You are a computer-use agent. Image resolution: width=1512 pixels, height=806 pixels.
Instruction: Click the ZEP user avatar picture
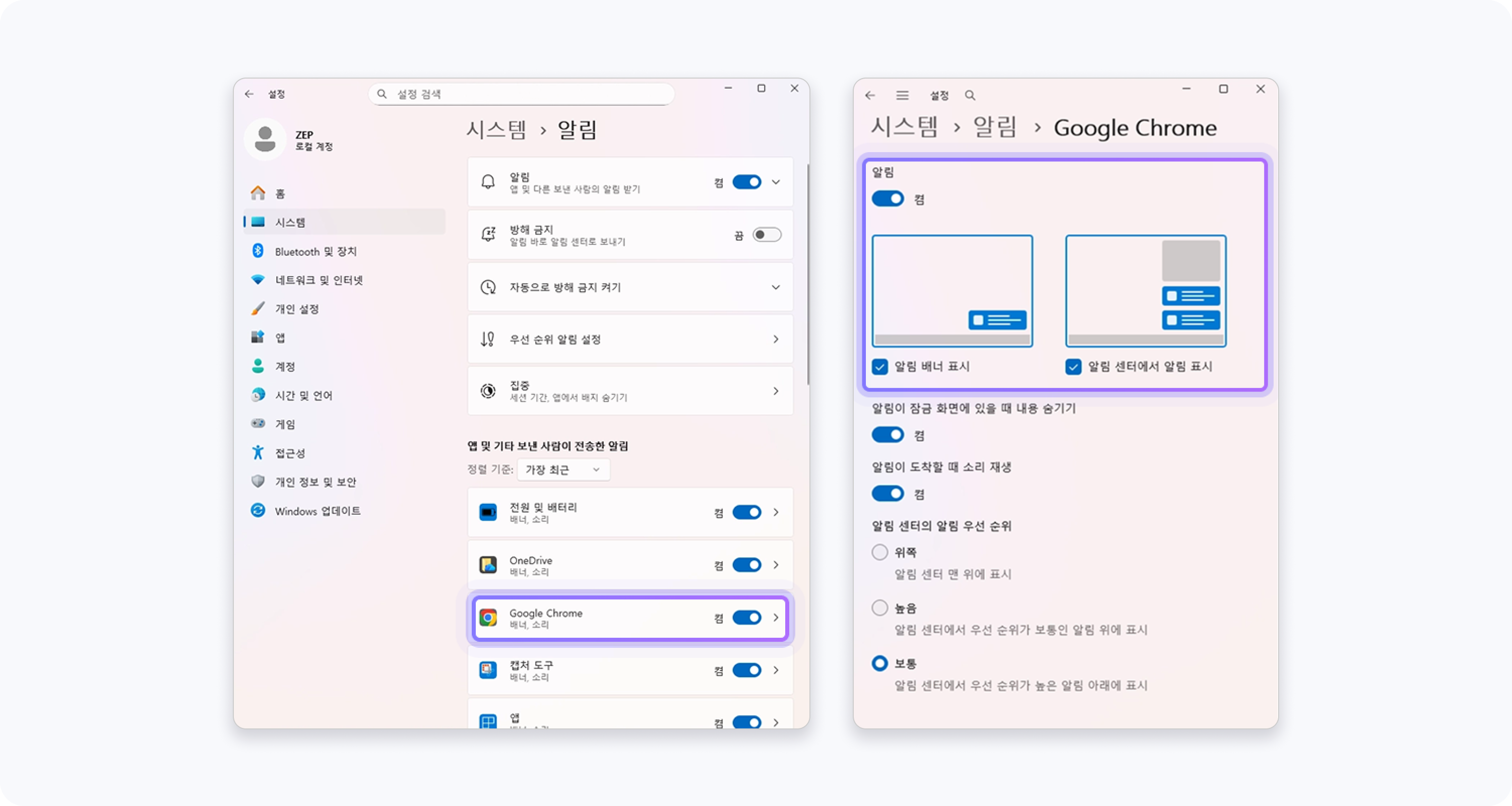click(265, 140)
